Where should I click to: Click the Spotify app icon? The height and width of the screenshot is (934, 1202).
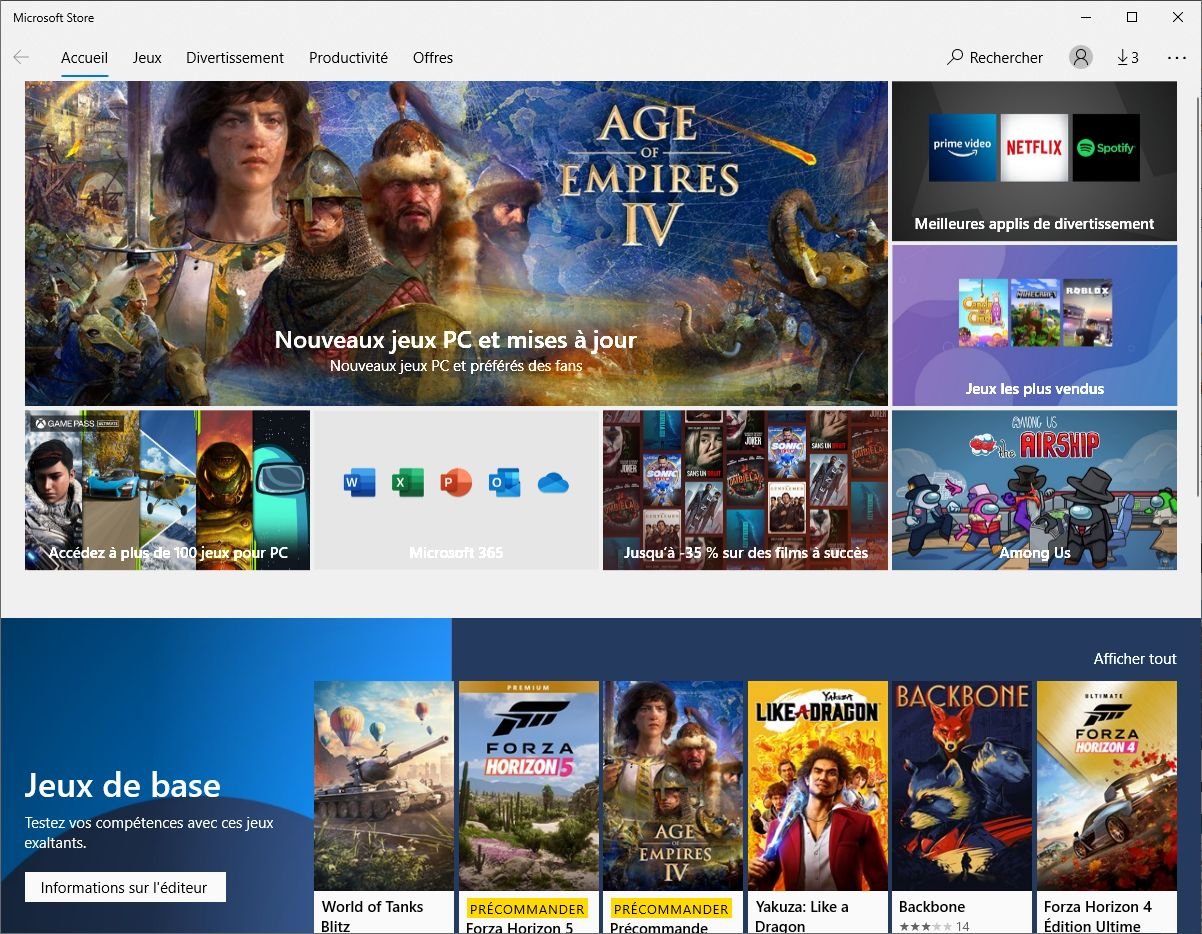[x=1105, y=147]
